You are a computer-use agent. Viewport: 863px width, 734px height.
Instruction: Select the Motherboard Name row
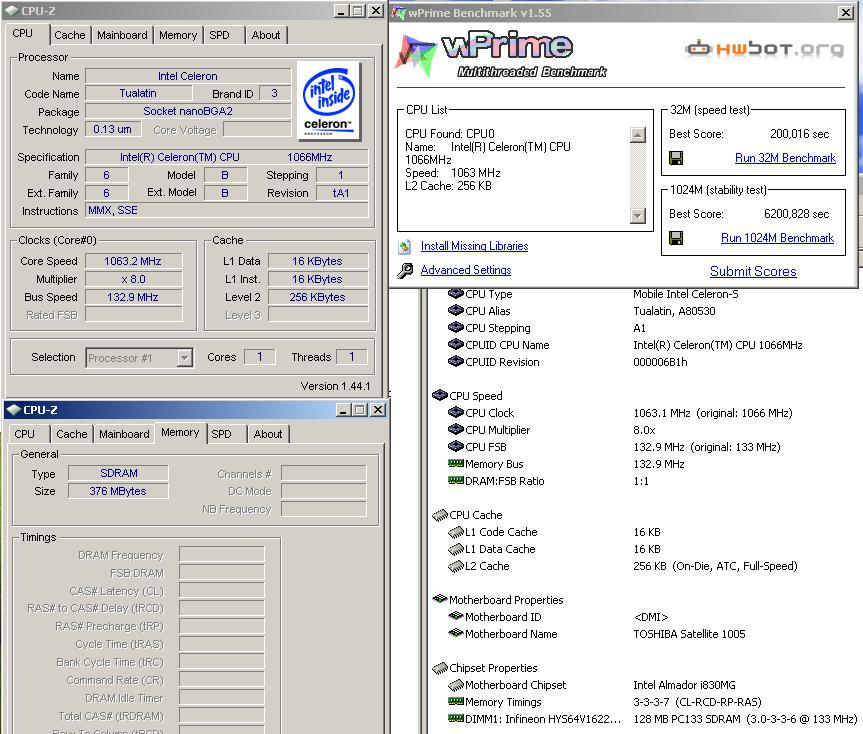pos(597,634)
